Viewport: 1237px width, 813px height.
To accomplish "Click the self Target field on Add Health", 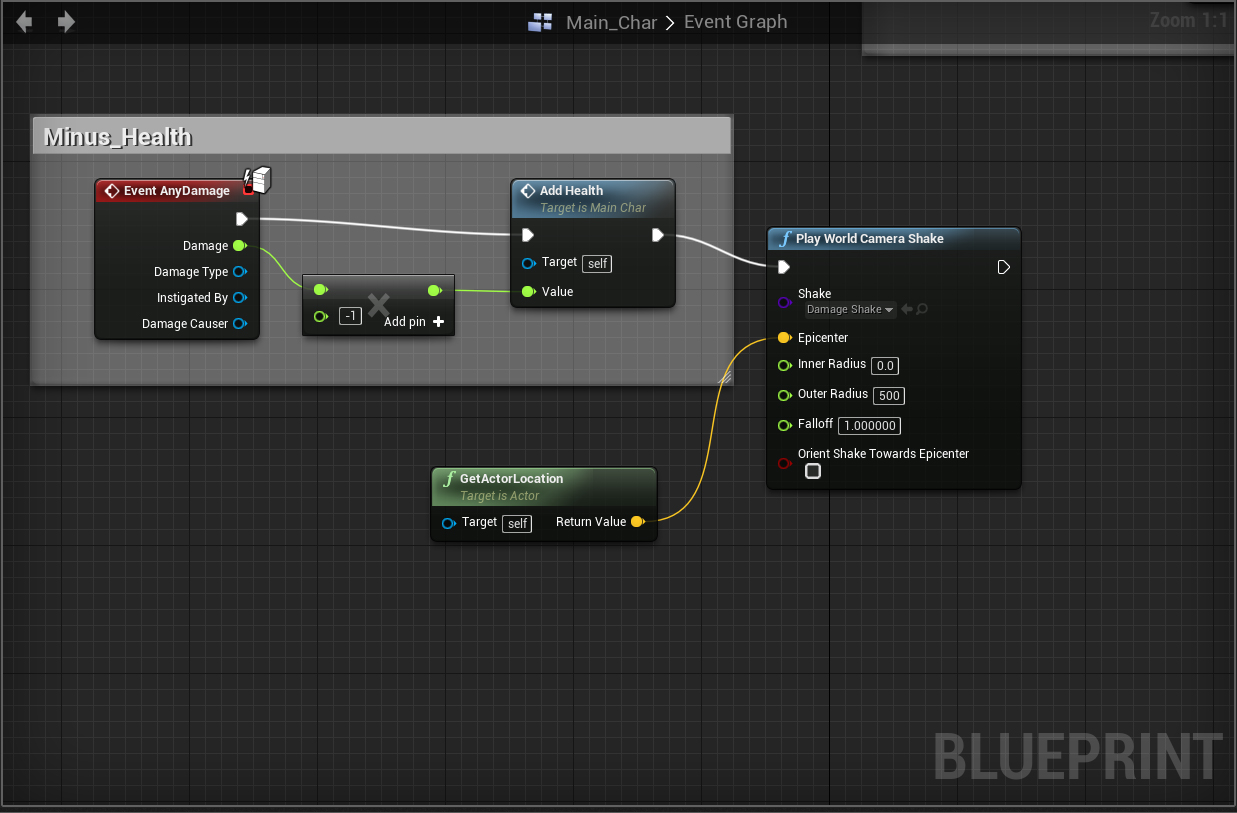I will pos(596,263).
